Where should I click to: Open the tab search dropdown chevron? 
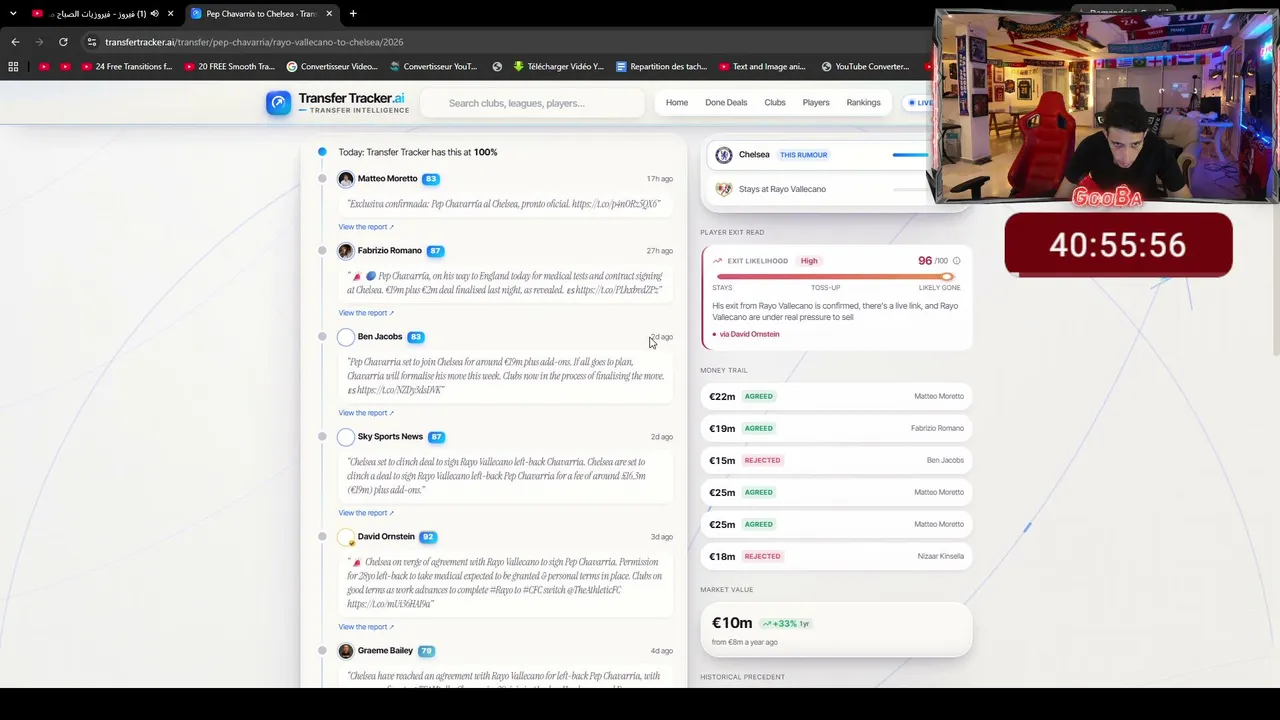[13, 14]
